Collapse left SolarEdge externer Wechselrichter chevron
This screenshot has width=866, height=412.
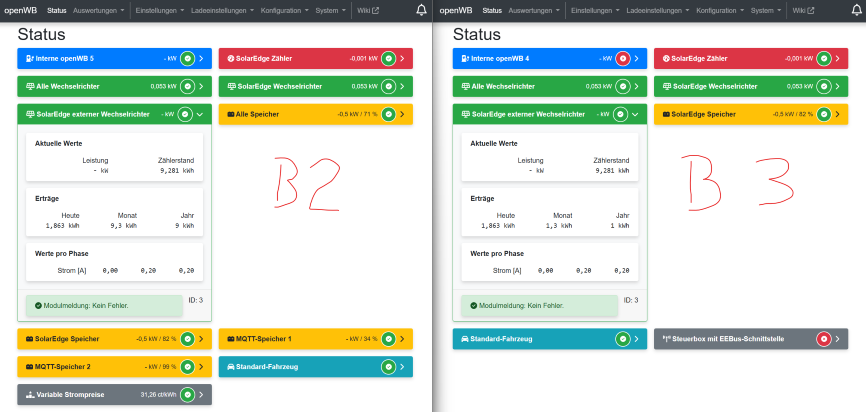tap(199, 114)
